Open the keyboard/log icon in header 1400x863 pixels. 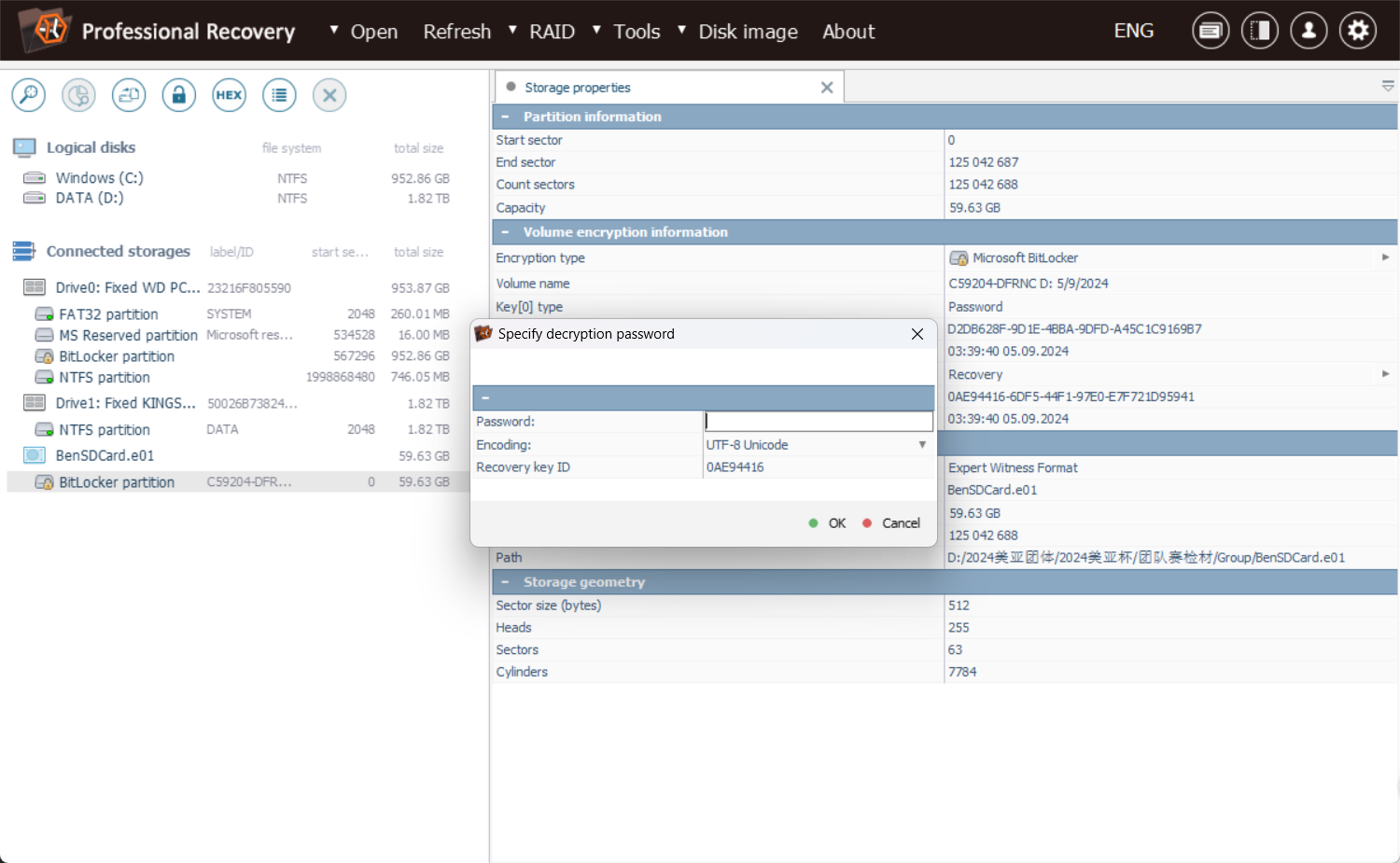(1211, 31)
